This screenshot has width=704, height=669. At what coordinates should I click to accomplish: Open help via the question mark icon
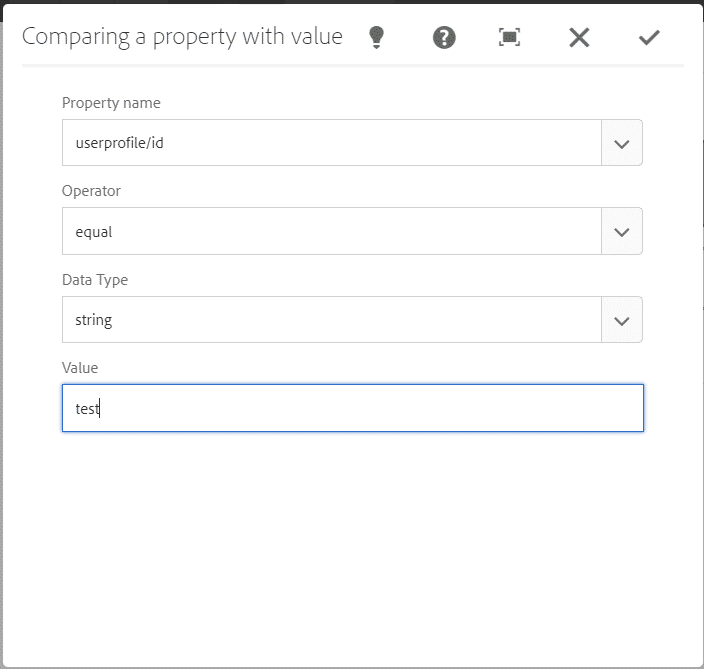(x=444, y=37)
